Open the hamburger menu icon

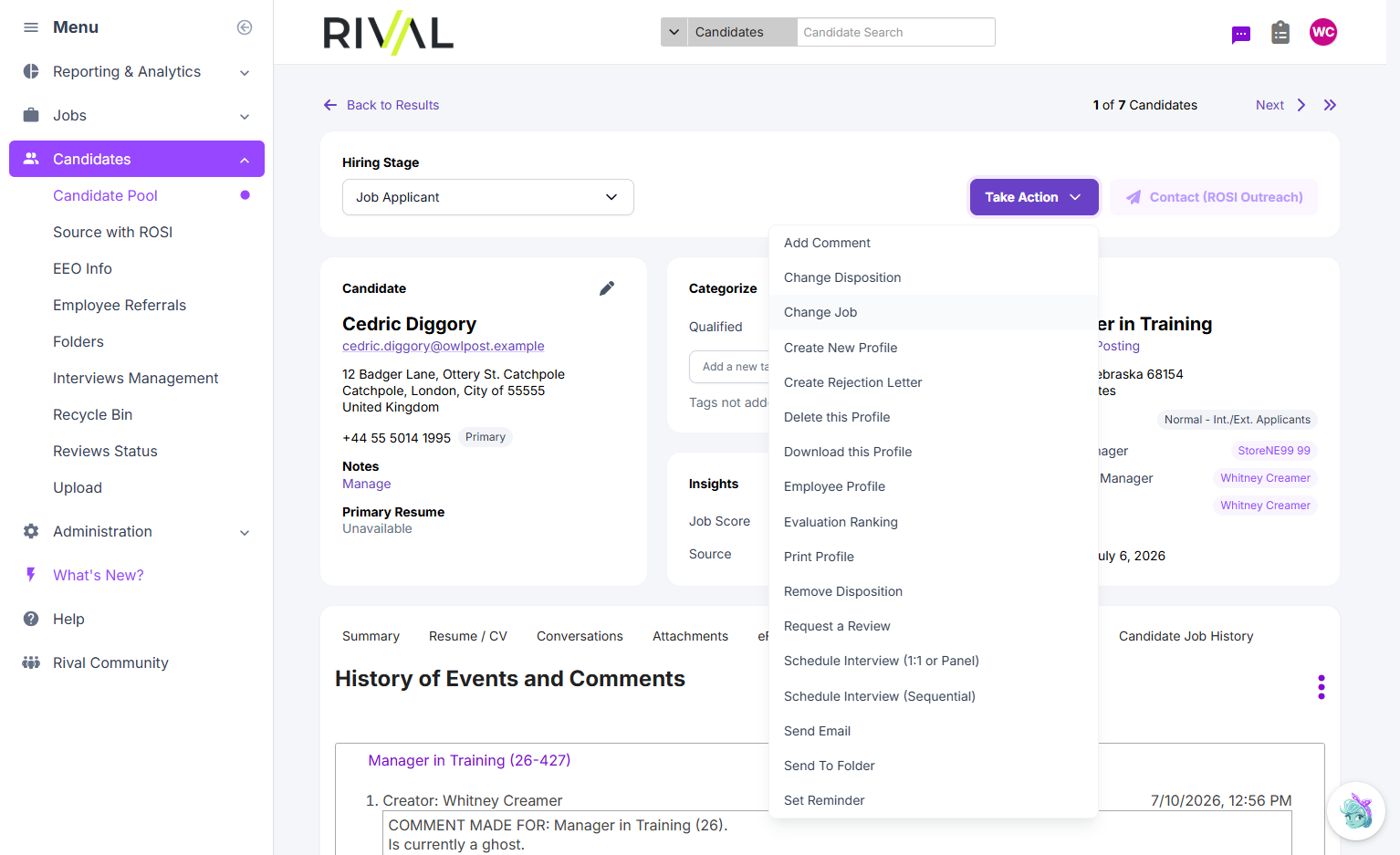31,27
